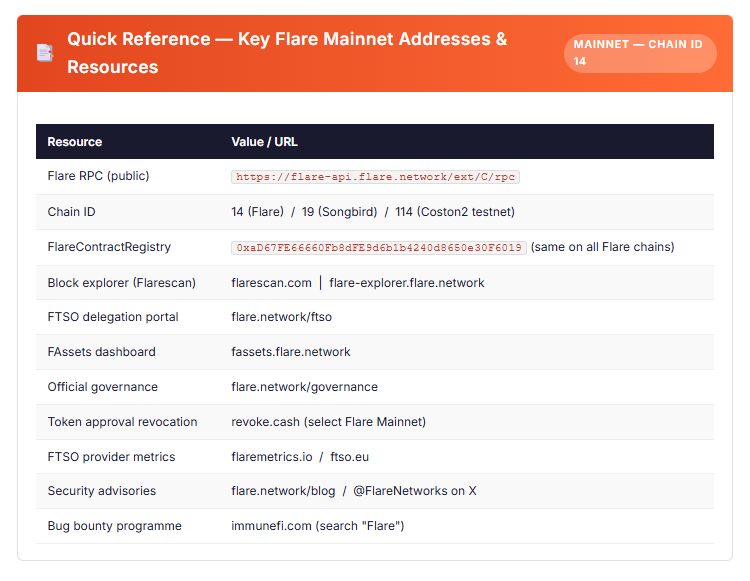Click the ftso.eu value
The image size is (750, 581).
[x=350, y=457]
